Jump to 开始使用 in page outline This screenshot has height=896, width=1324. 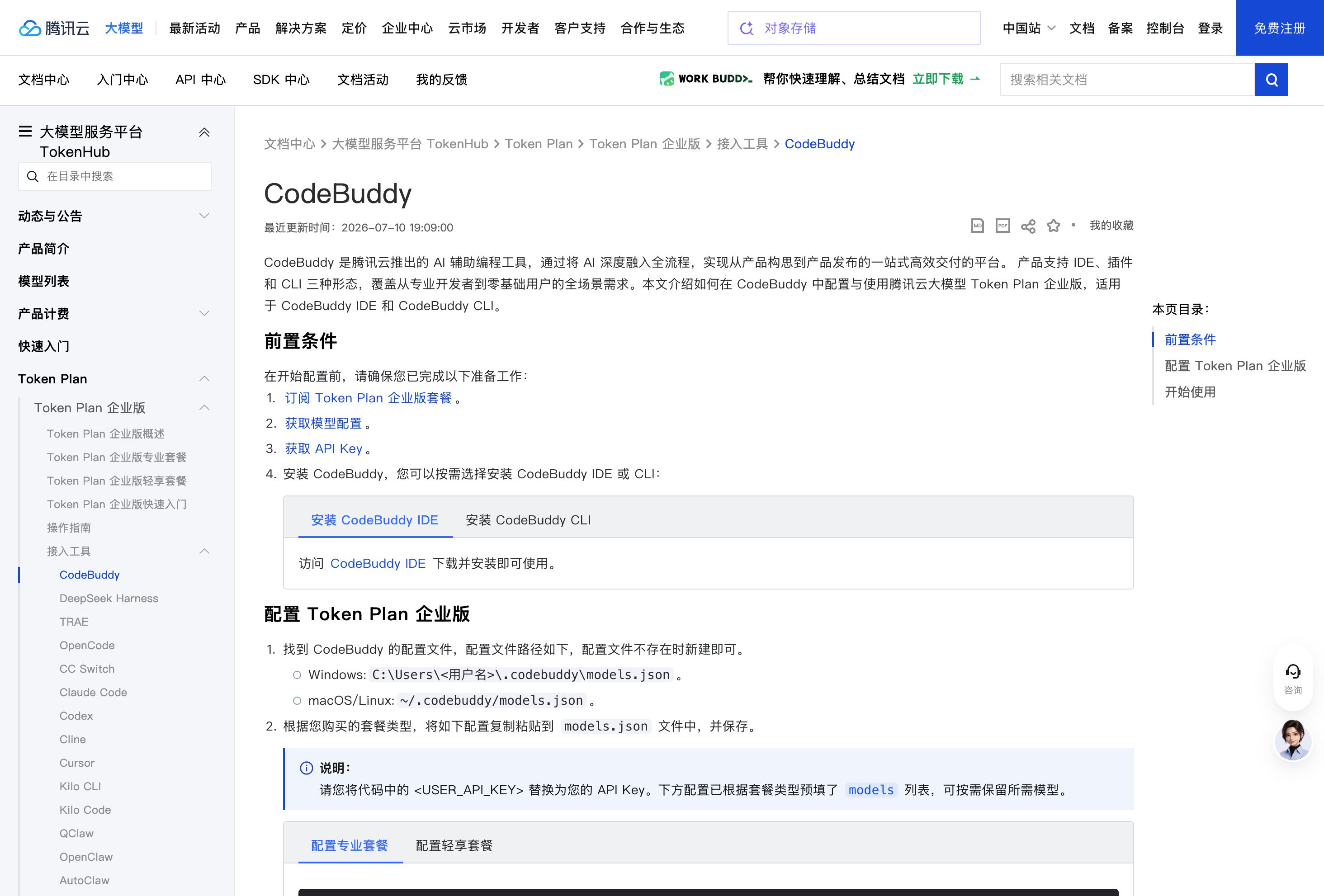pos(1190,392)
